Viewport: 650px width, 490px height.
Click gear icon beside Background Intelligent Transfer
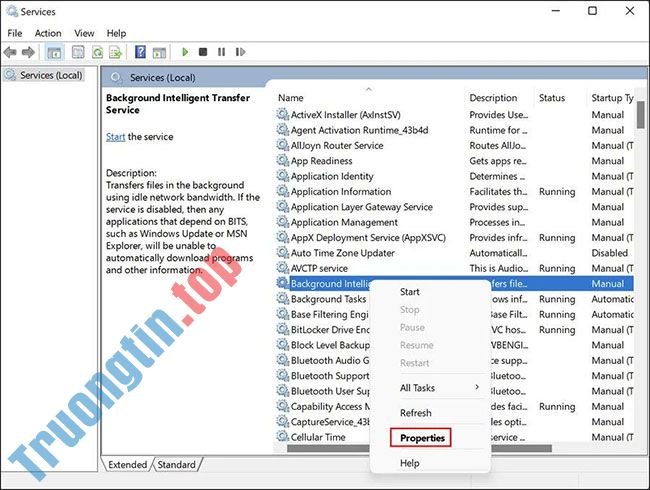coord(283,283)
